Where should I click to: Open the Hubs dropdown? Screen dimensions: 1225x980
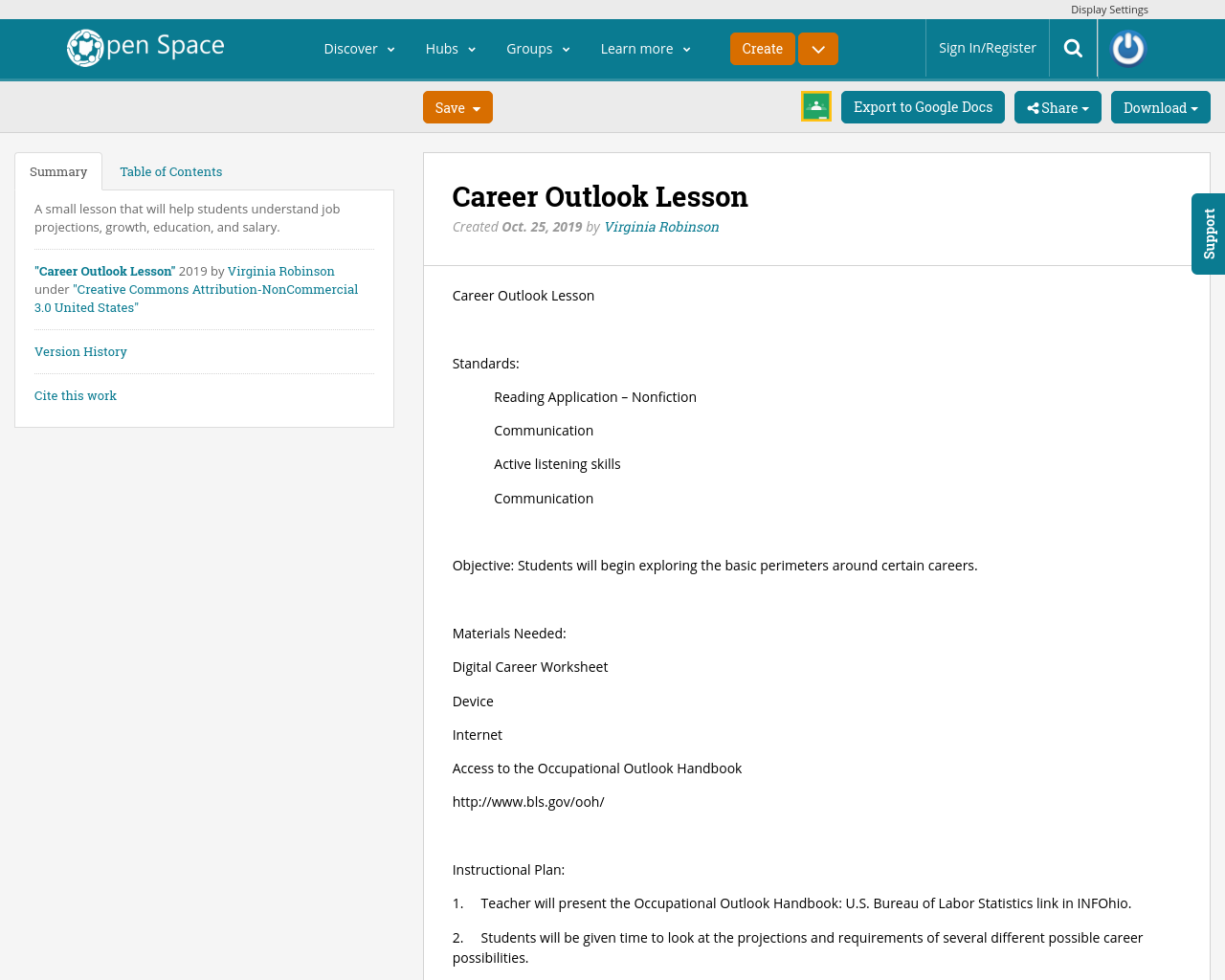[x=451, y=47]
